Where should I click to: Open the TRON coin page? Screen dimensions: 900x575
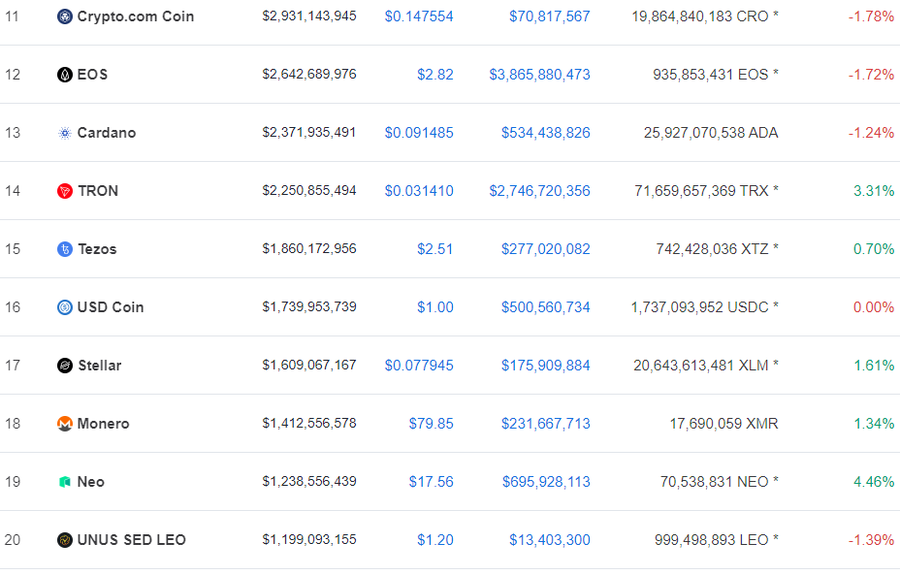pos(98,191)
